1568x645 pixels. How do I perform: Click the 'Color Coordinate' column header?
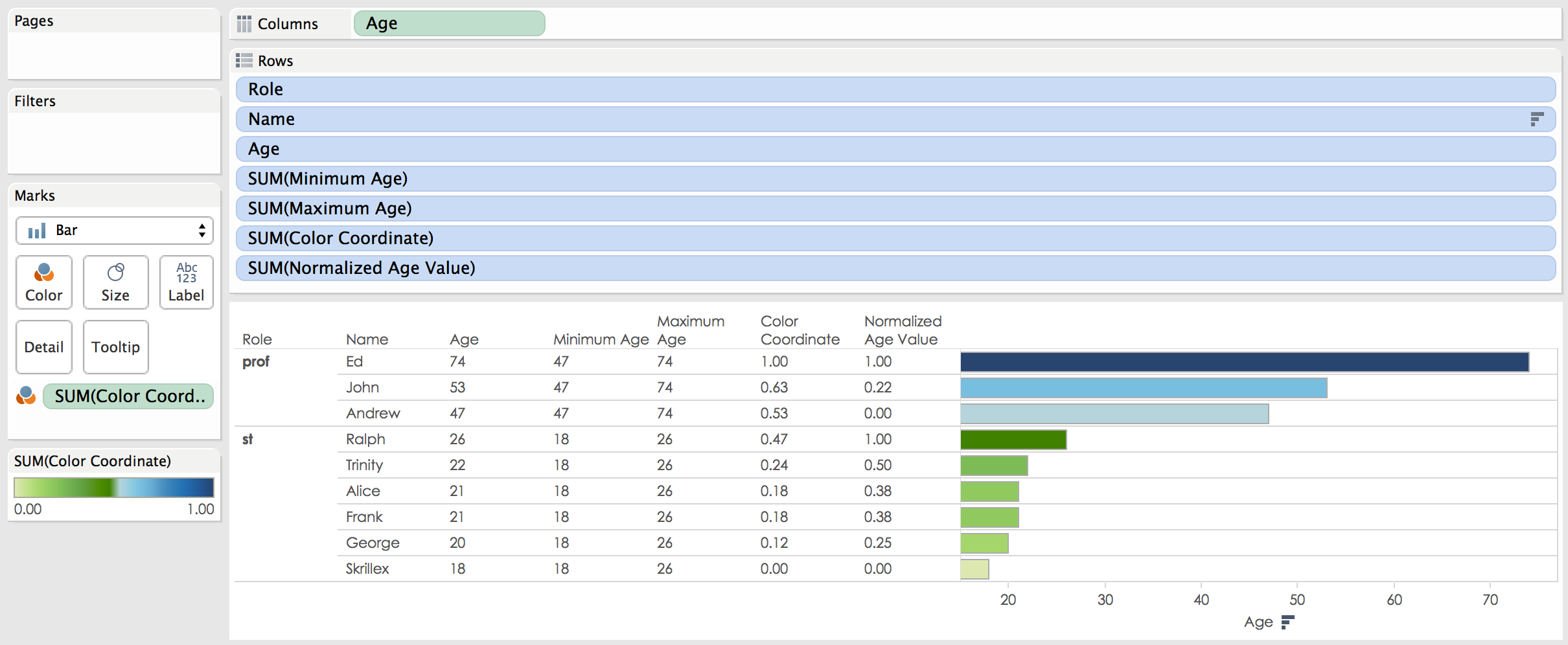click(800, 330)
